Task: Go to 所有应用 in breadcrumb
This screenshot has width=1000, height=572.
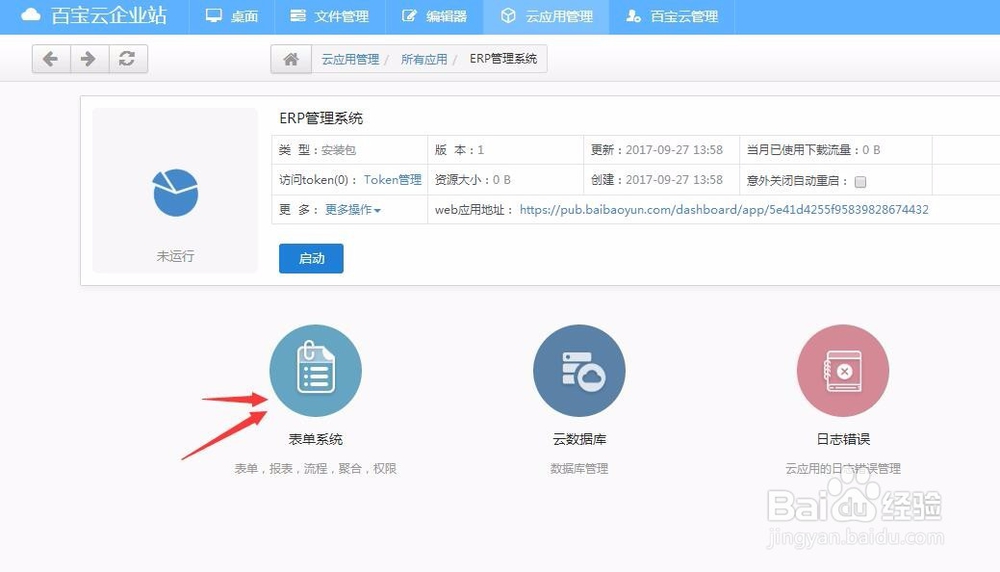Action: 424,59
